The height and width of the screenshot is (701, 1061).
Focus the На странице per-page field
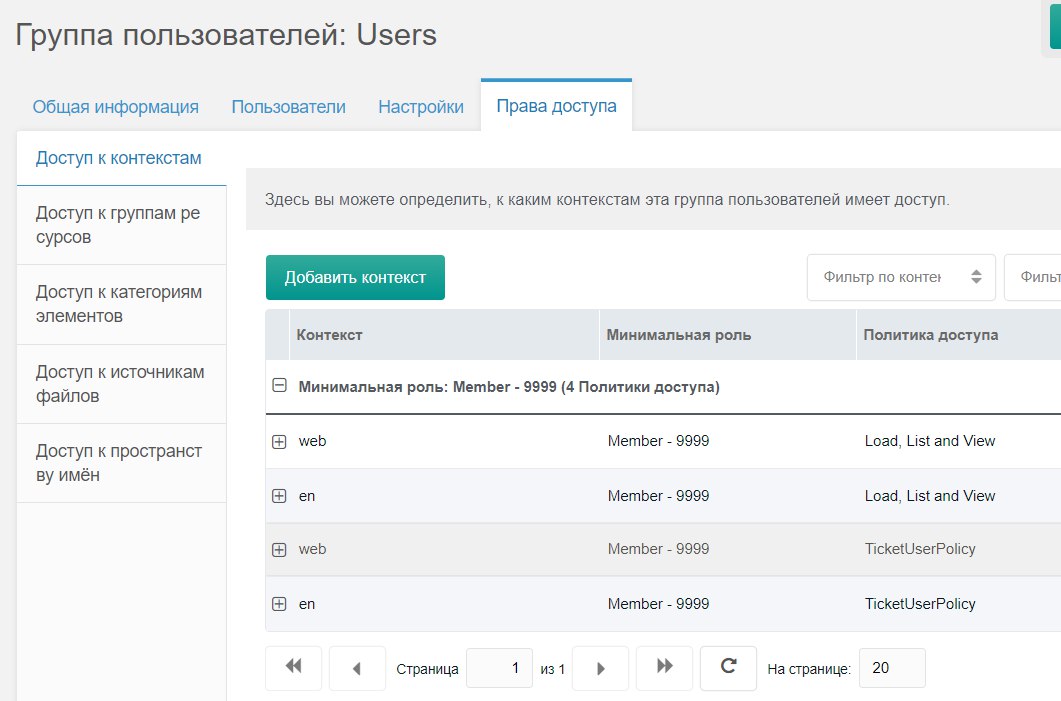pyautogui.click(x=892, y=669)
